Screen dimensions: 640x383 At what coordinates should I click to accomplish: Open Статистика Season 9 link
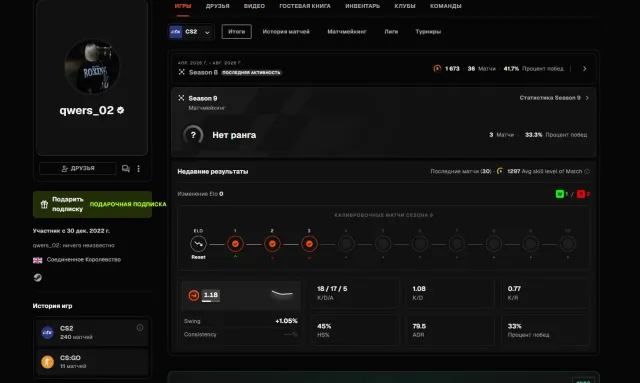coord(554,98)
